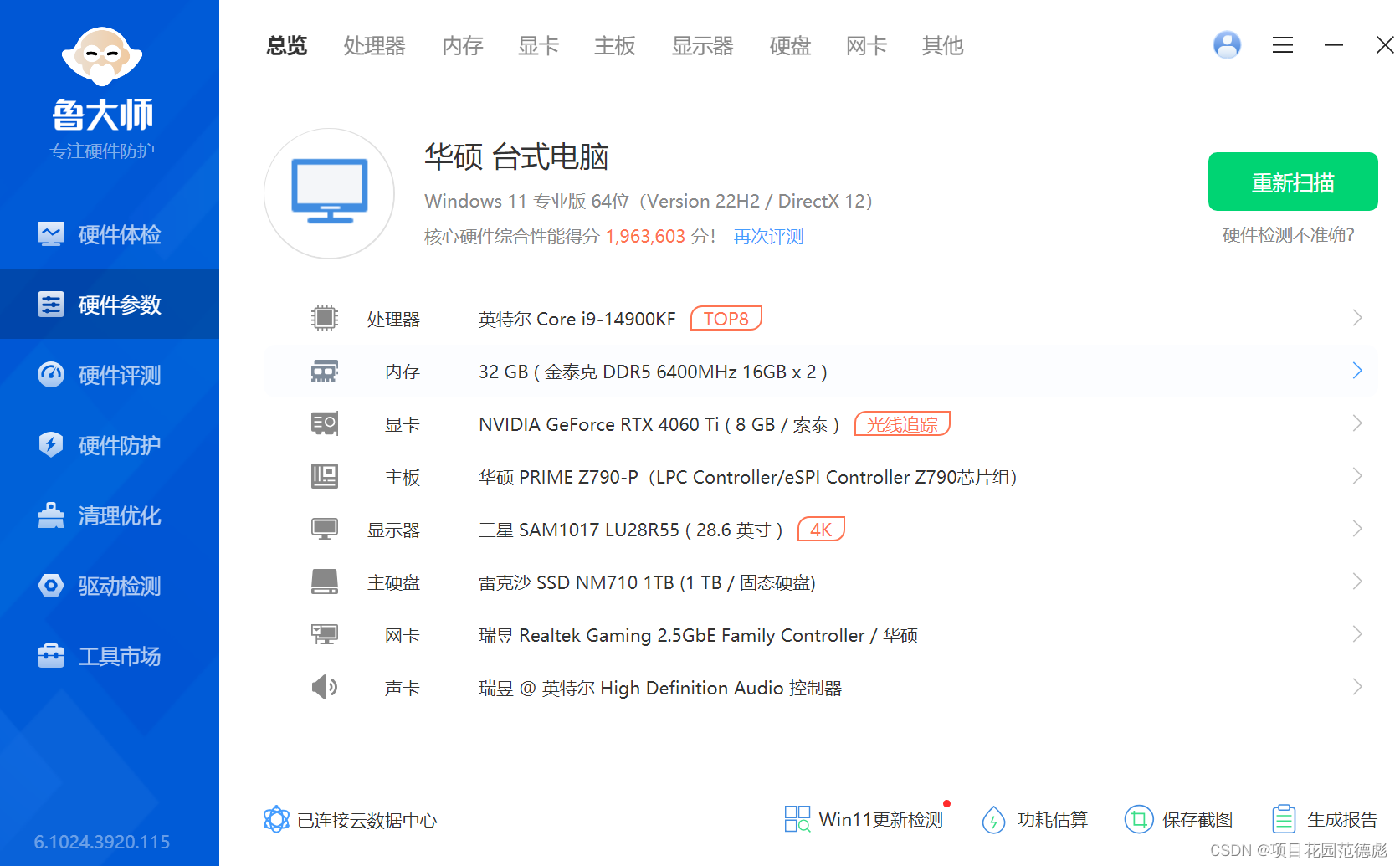Viewport: 1400px width, 866px height.
Task: Click the 雷克沙 SSD NM710 1TB text
Action: [647, 583]
